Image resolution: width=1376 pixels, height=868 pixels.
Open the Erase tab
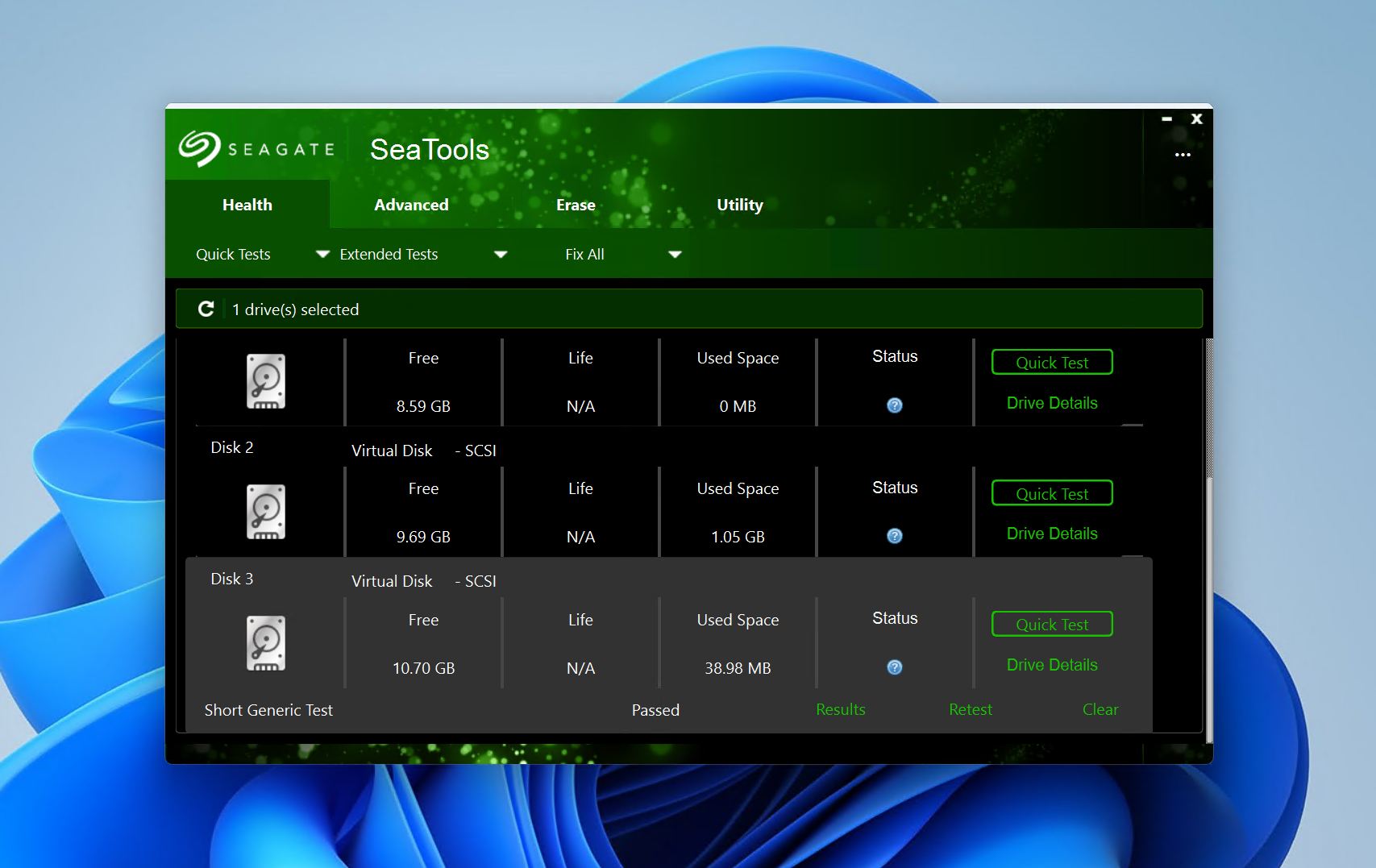point(576,205)
